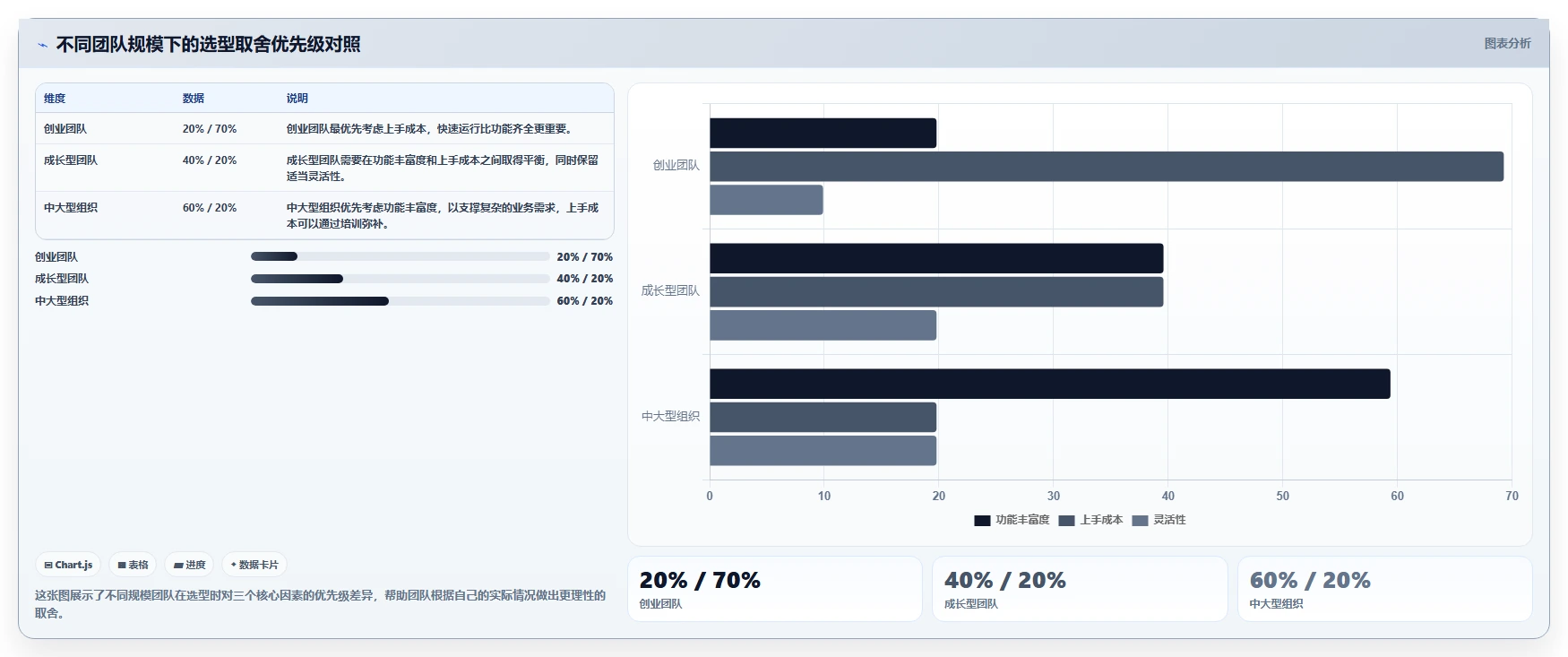Click the 功能丰富度 bar for 创业团队
Viewport: 1568px width, 657px height.
point(823,133)
